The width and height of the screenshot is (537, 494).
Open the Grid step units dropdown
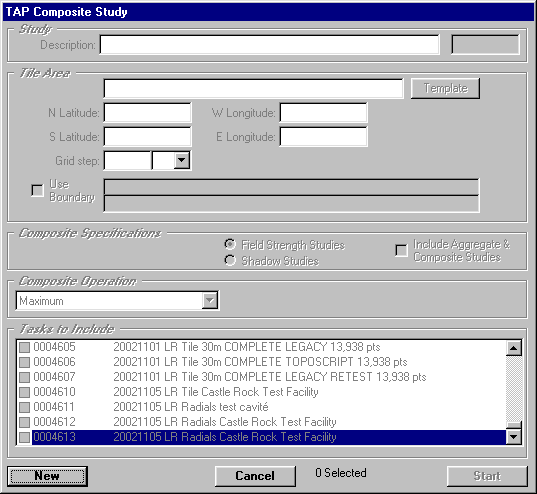(x=182, y=160)
